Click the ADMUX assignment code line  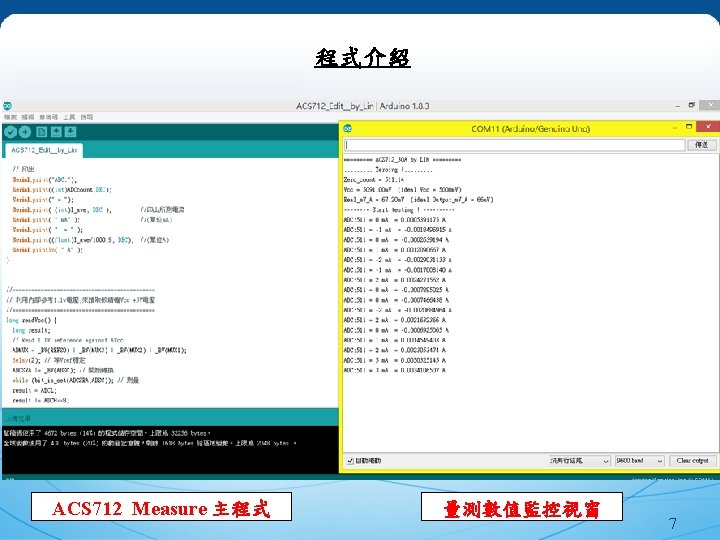click(x=99, y=350)
